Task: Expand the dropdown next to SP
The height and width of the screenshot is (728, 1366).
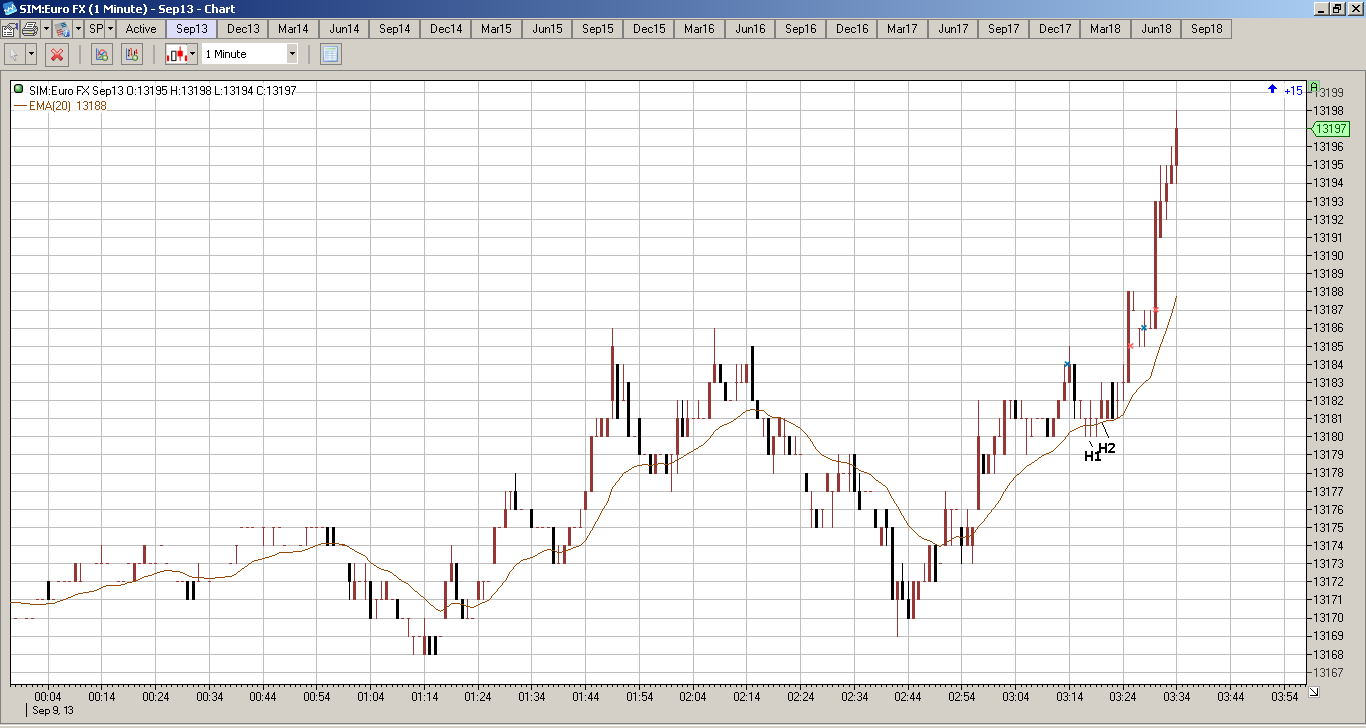Action: click(110, 29)
